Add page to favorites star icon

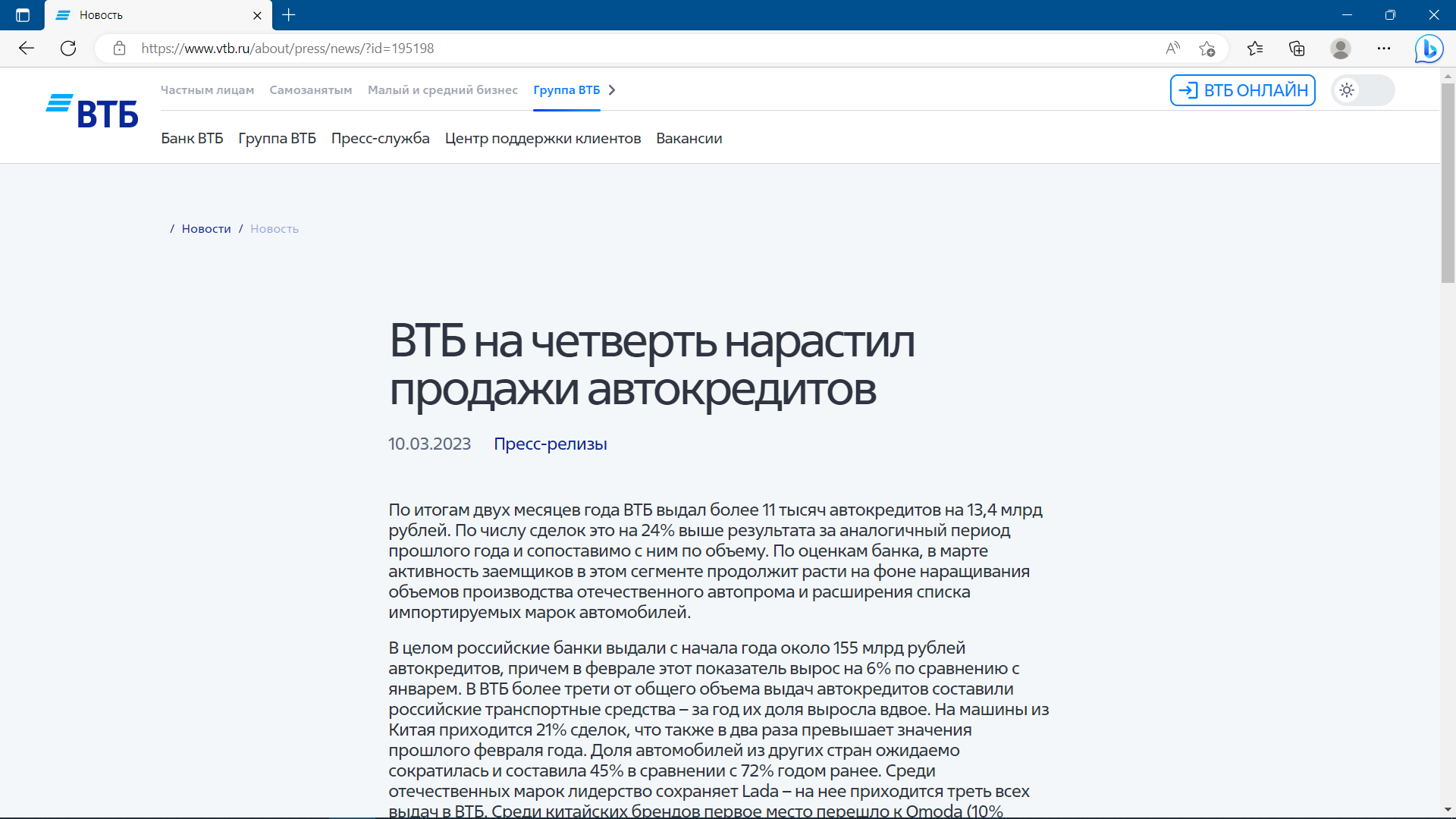click(1207, 49)
